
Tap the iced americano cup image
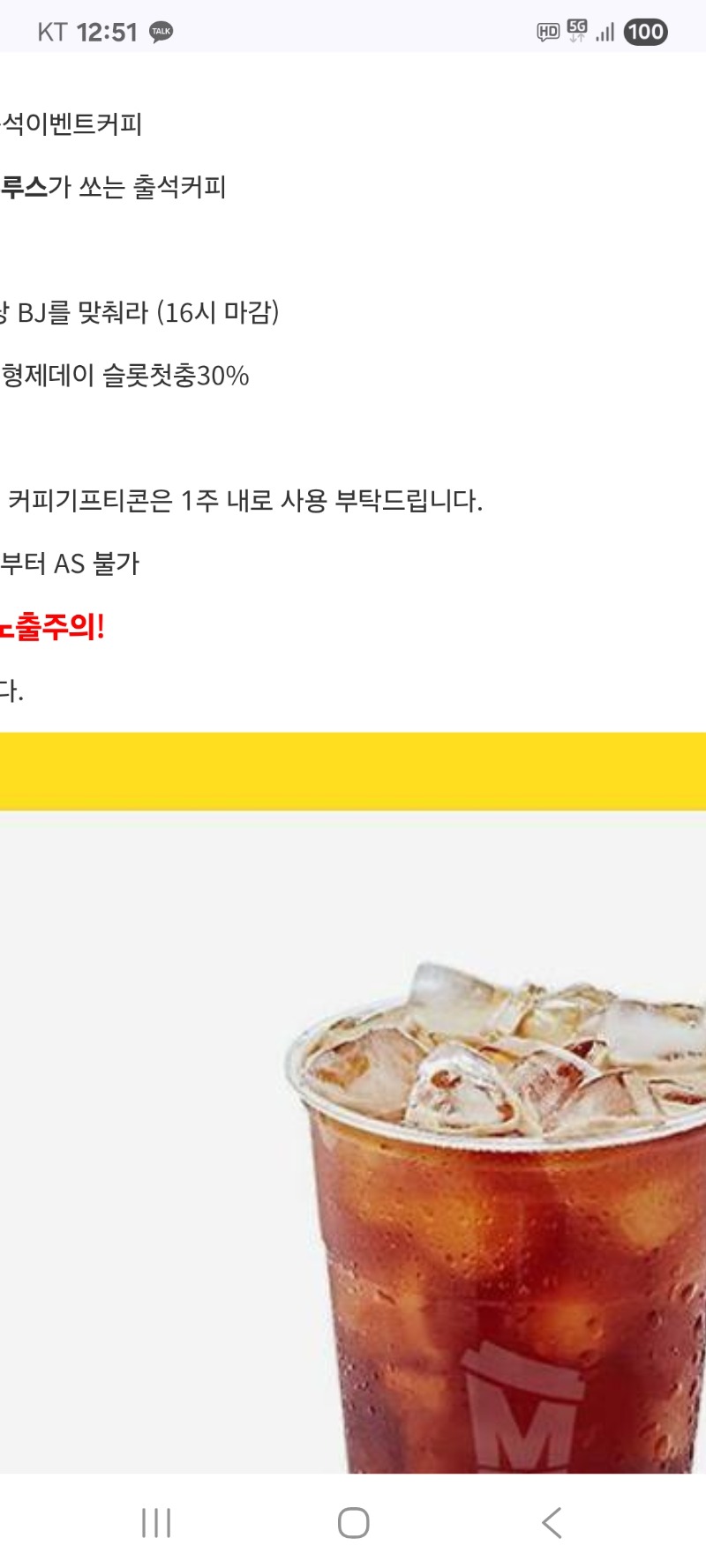pyautogui.click(x=497, y=1217)
